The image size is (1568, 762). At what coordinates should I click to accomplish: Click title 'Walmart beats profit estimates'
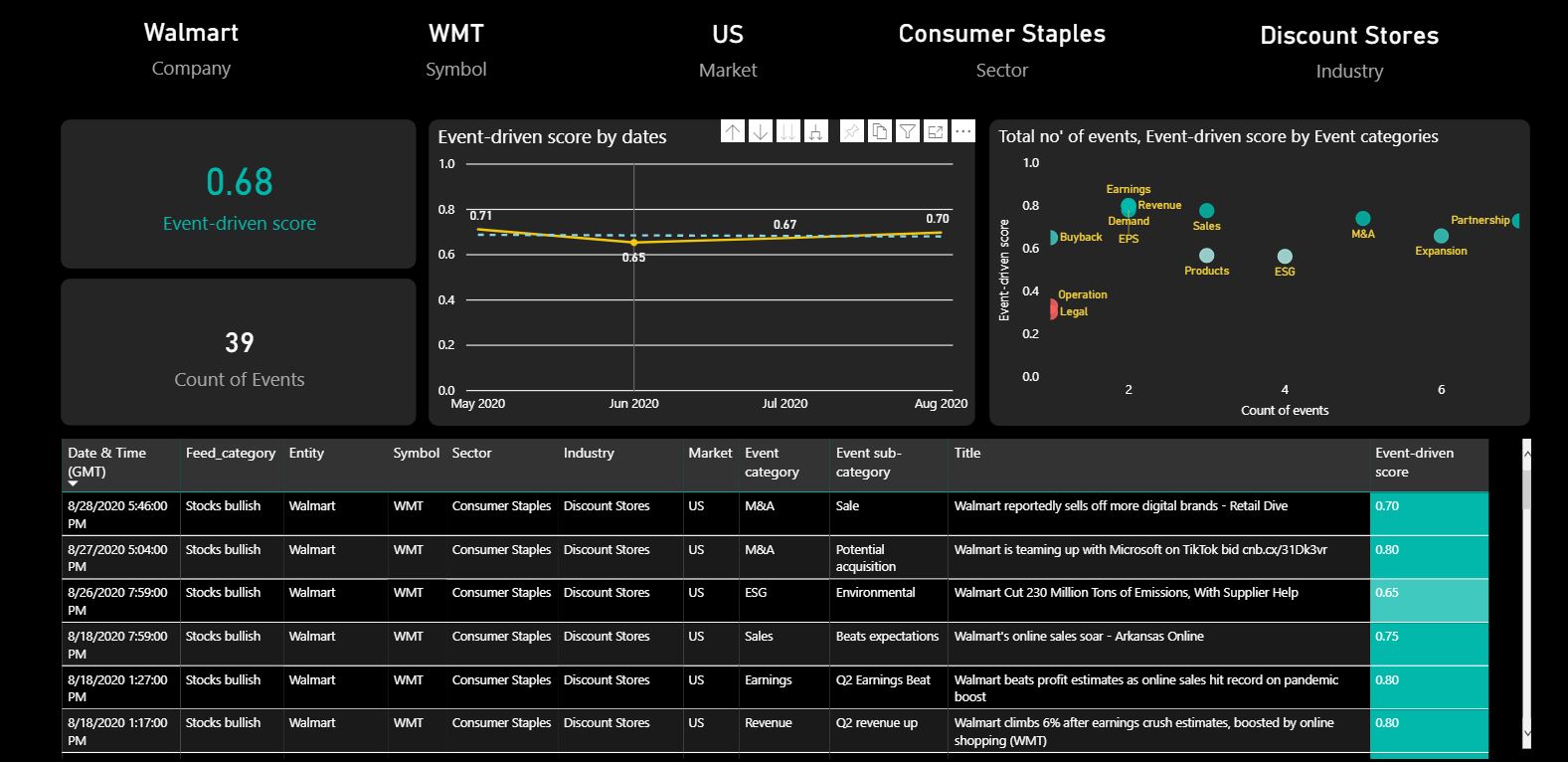tap(1146, 688)
